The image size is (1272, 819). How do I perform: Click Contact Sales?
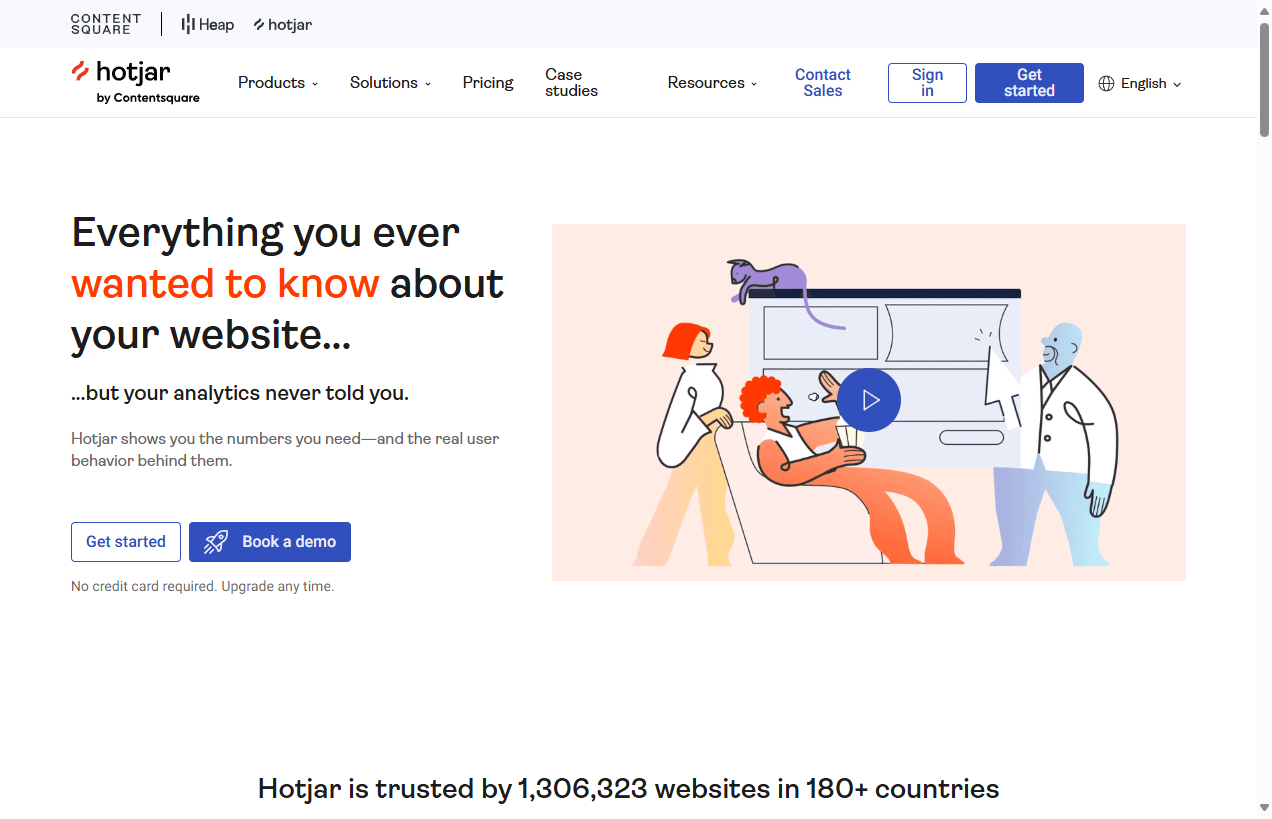822,82
